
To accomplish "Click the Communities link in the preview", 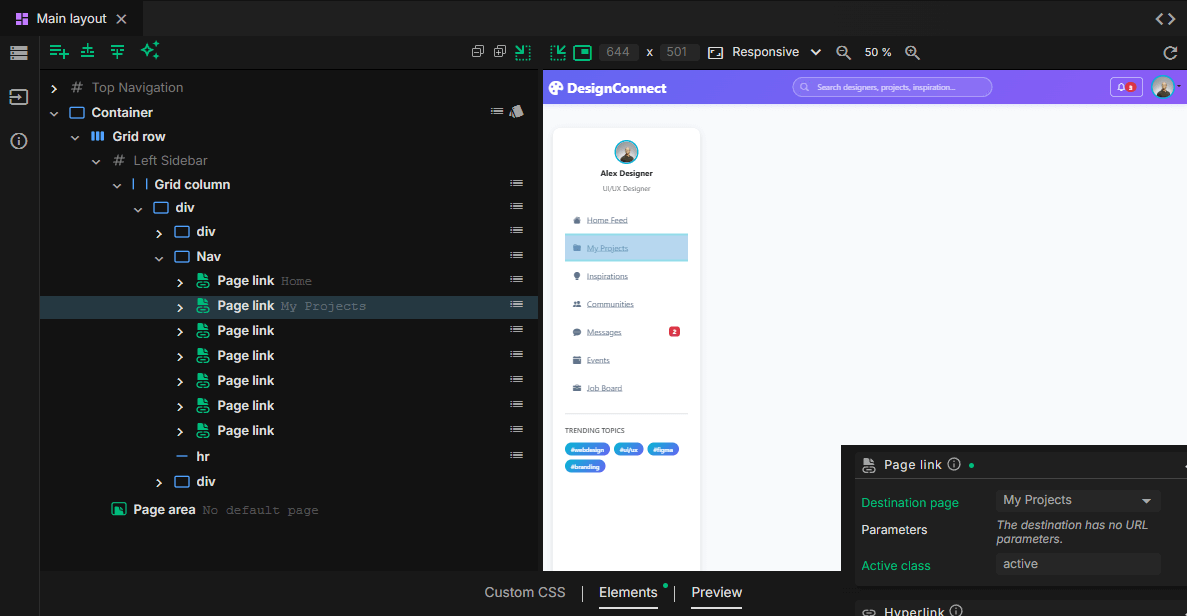I will [610, 304].
